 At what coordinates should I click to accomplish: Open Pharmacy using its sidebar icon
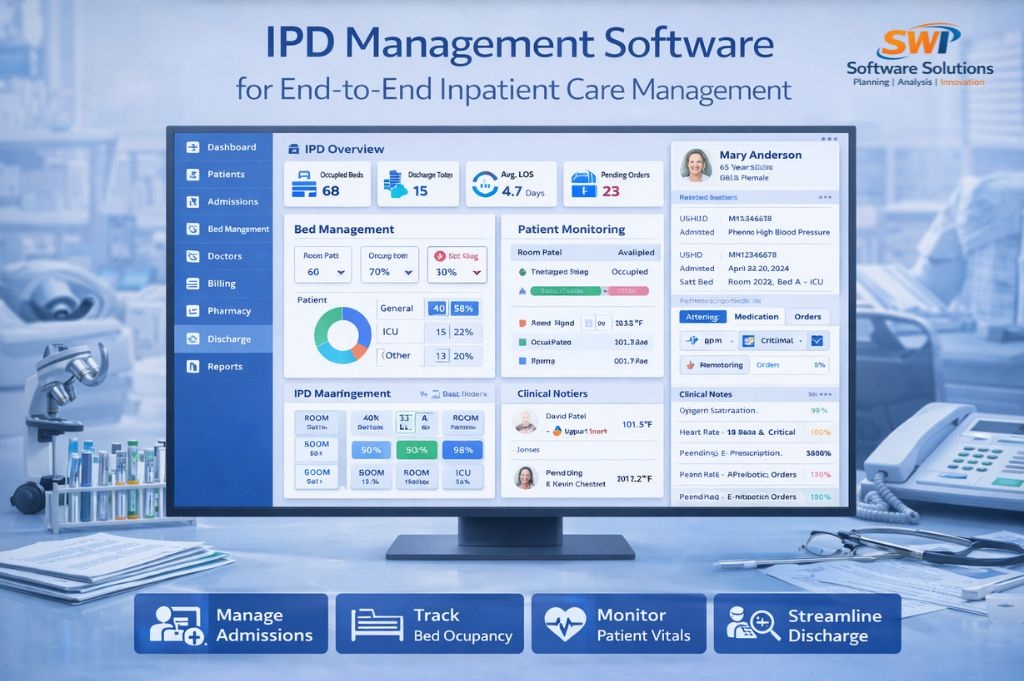click(x=191, y=311)
